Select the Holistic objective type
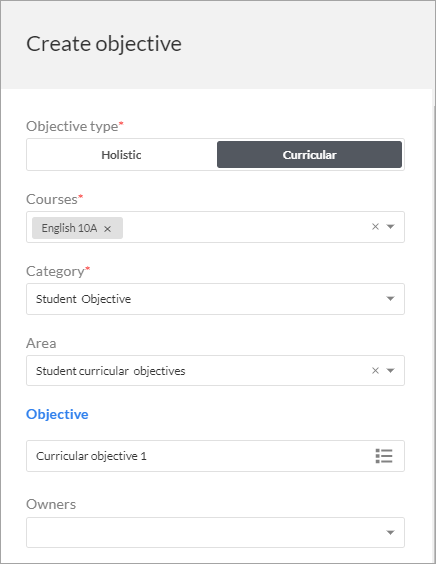Image resolution: width=436 pixels, height=564 pixels. (121, 155)
